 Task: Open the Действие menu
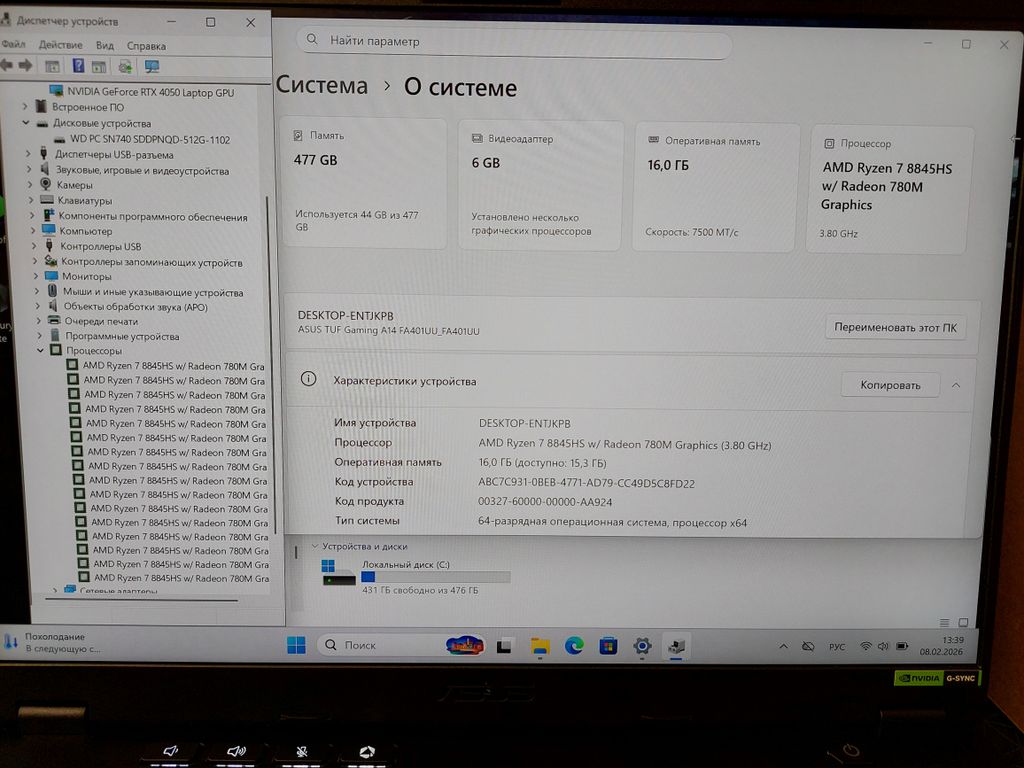point(60,45)
